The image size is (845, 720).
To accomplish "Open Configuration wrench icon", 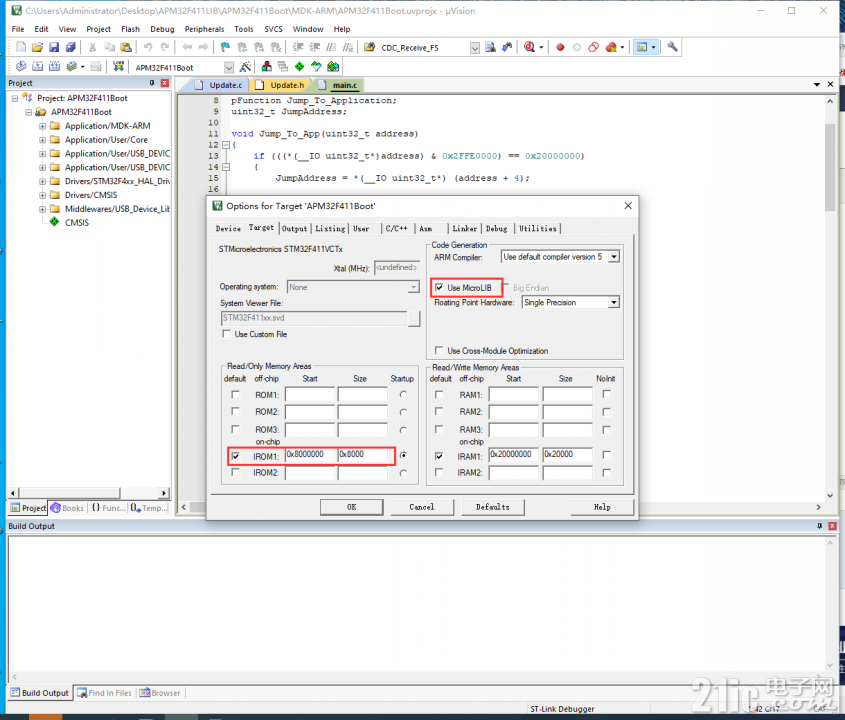I will (x=672, y=47).
